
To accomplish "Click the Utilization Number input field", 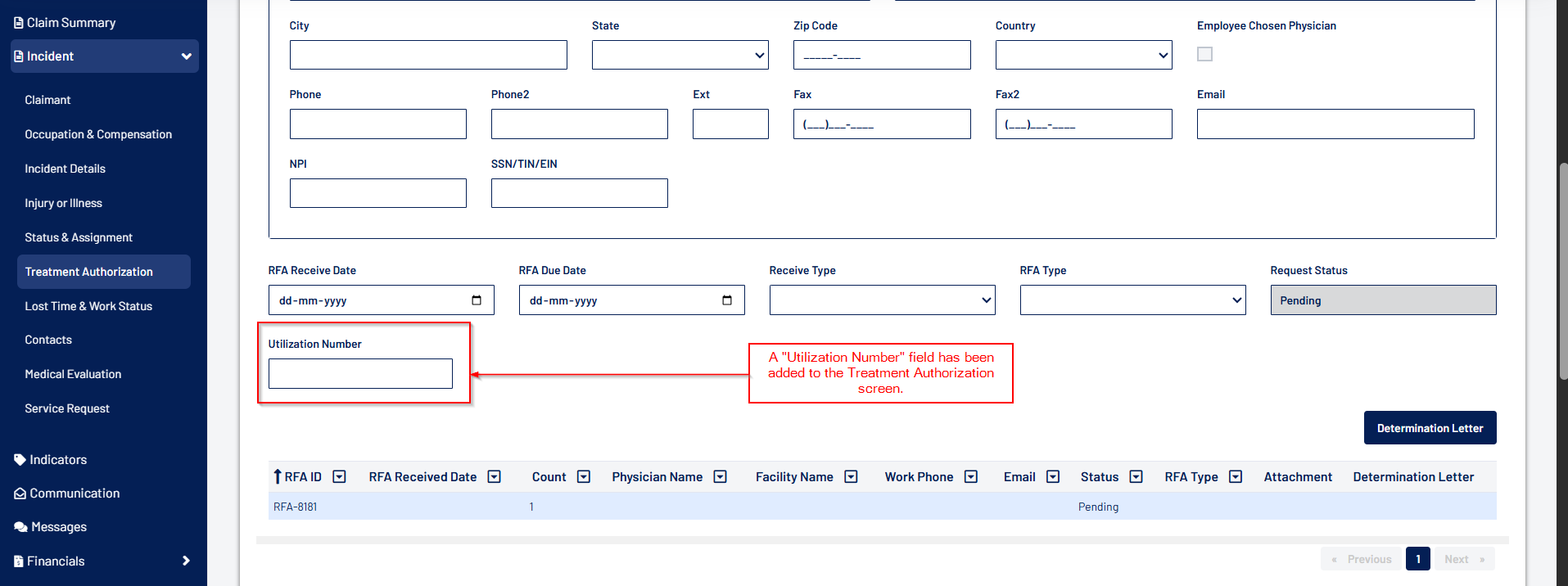I will pos(360,374).
